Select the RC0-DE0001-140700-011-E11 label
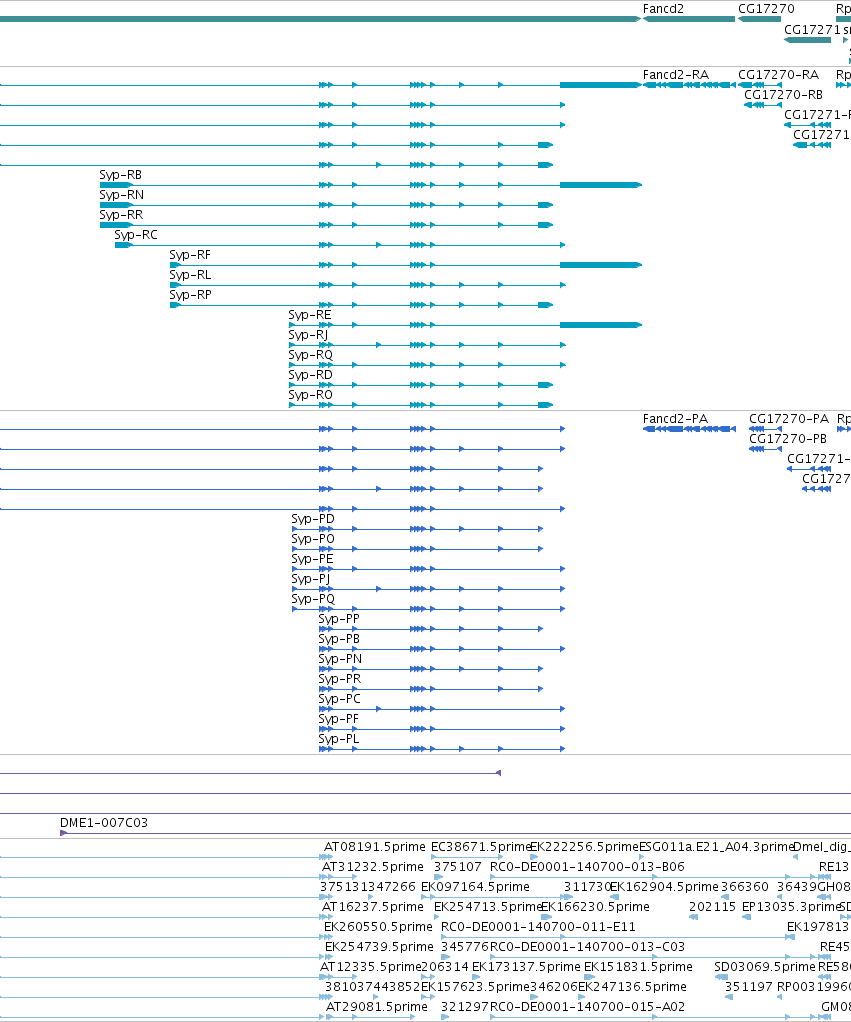 click(x=538, y=927)
